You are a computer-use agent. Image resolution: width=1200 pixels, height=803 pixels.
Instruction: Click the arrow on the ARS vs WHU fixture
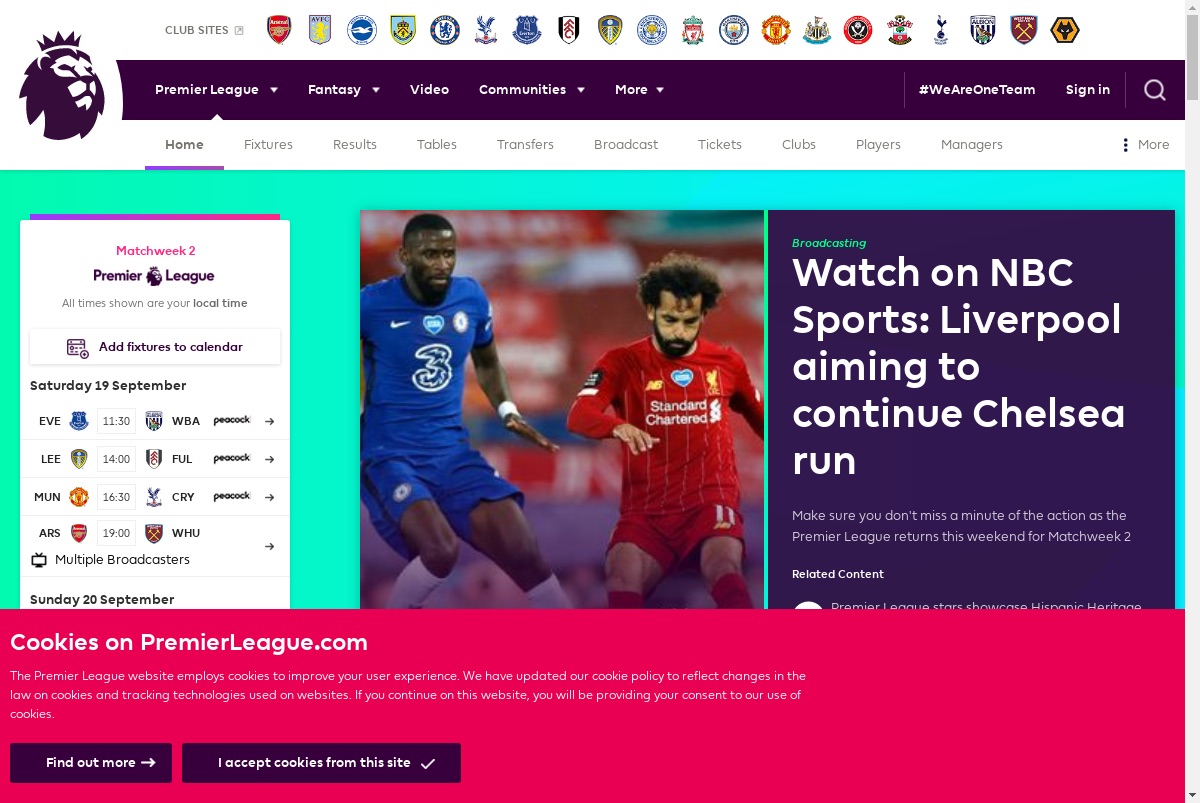coord(269,546)
